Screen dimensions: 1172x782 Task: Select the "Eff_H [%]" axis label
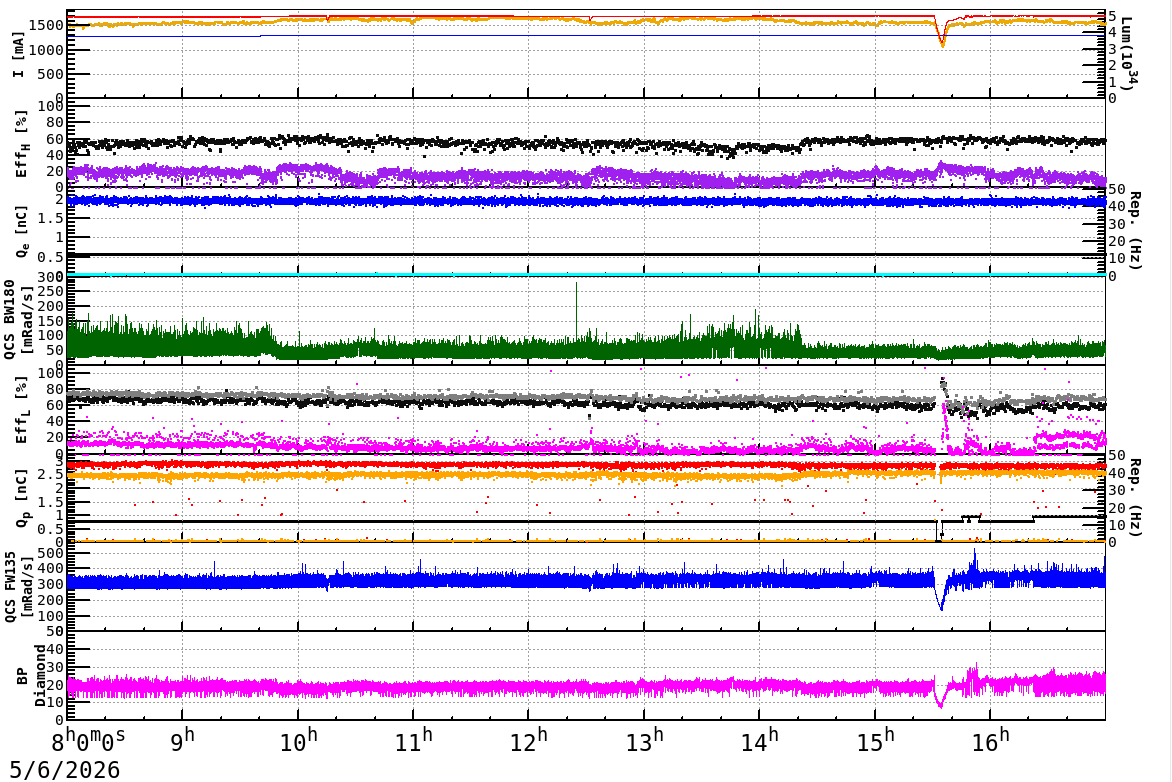pyautogui.click(x=22, y=144)
